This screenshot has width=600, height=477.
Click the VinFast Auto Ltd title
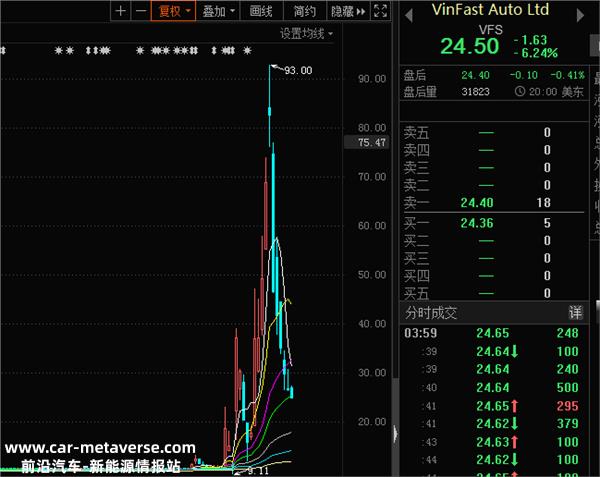tap(490, 10)
